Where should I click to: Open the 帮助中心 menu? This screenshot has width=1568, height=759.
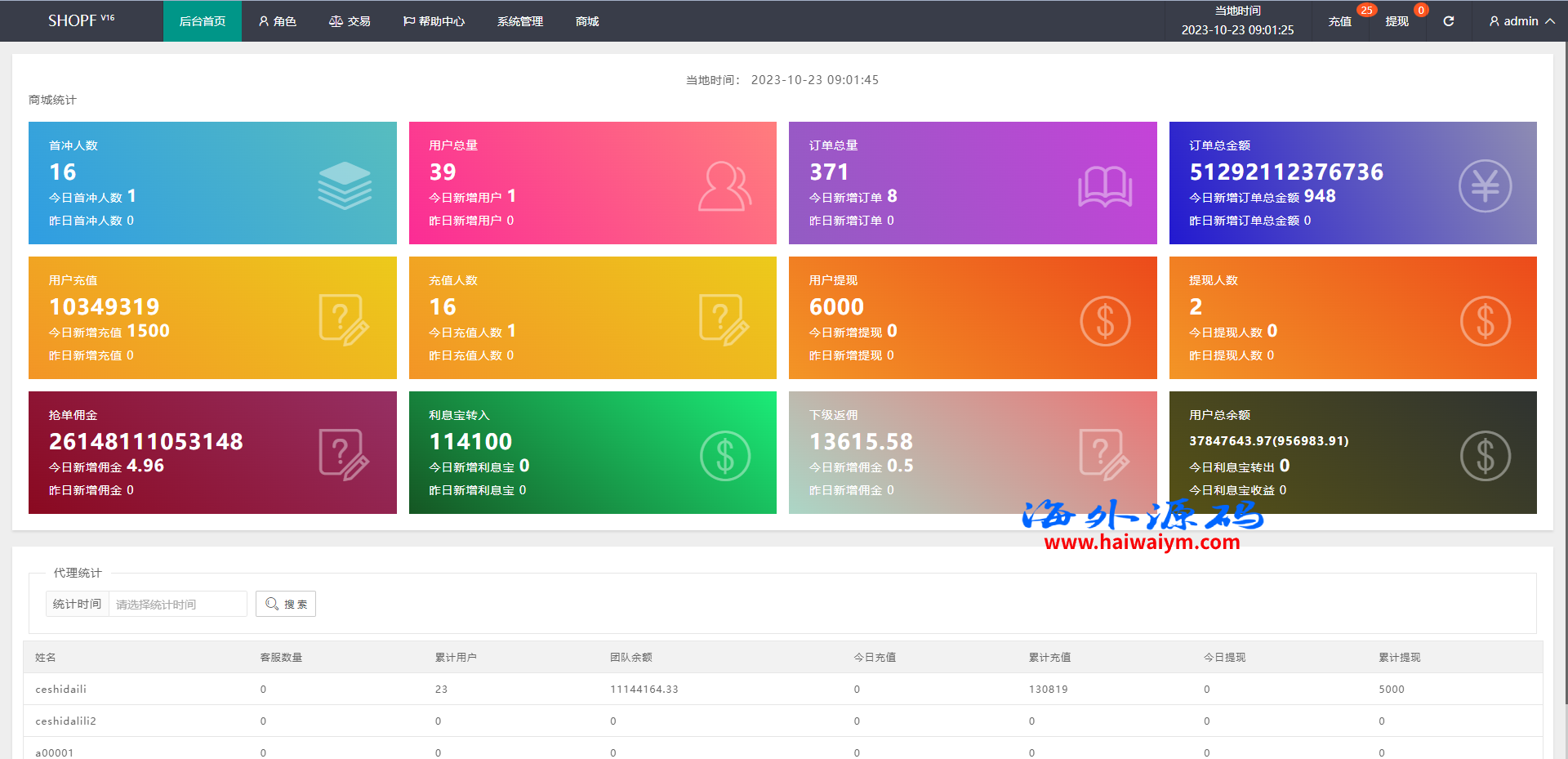coord(434,21)
